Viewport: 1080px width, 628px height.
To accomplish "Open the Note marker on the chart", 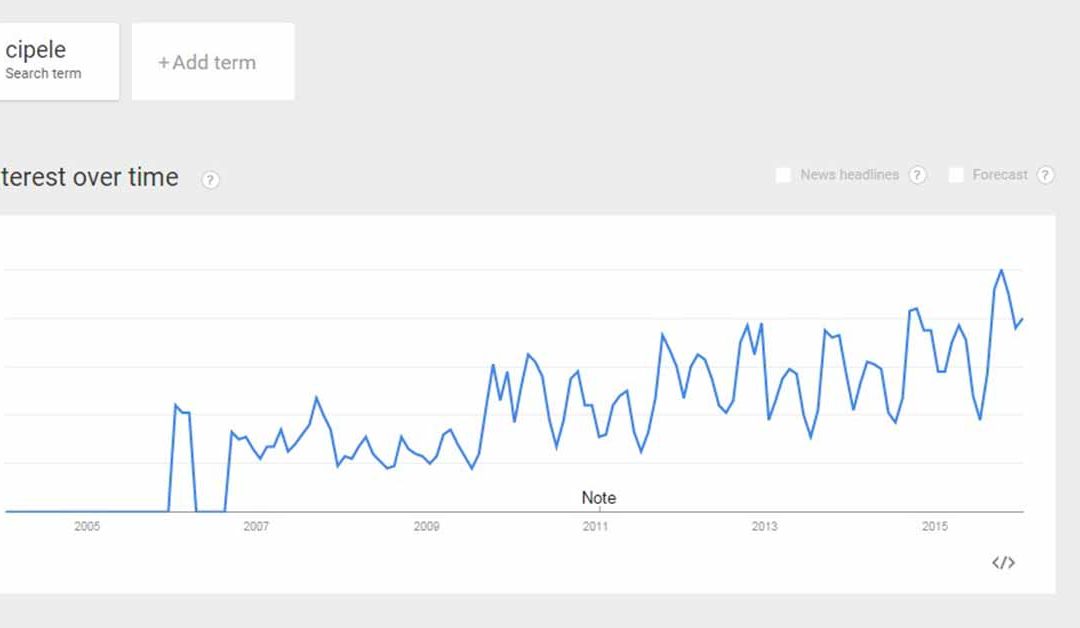I will click(598, 498).
